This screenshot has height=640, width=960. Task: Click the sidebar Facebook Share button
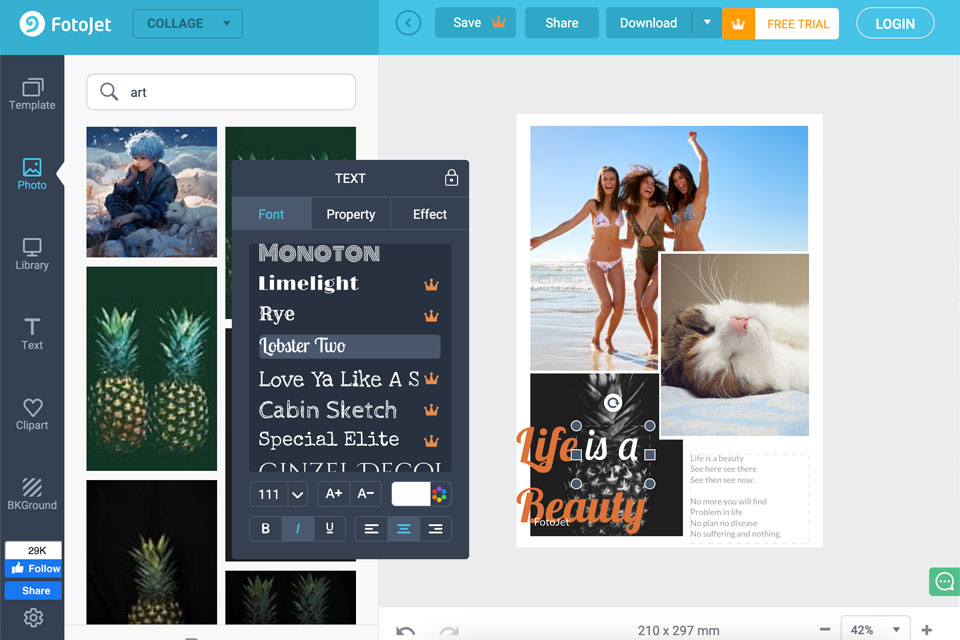(x=34, y=590)
